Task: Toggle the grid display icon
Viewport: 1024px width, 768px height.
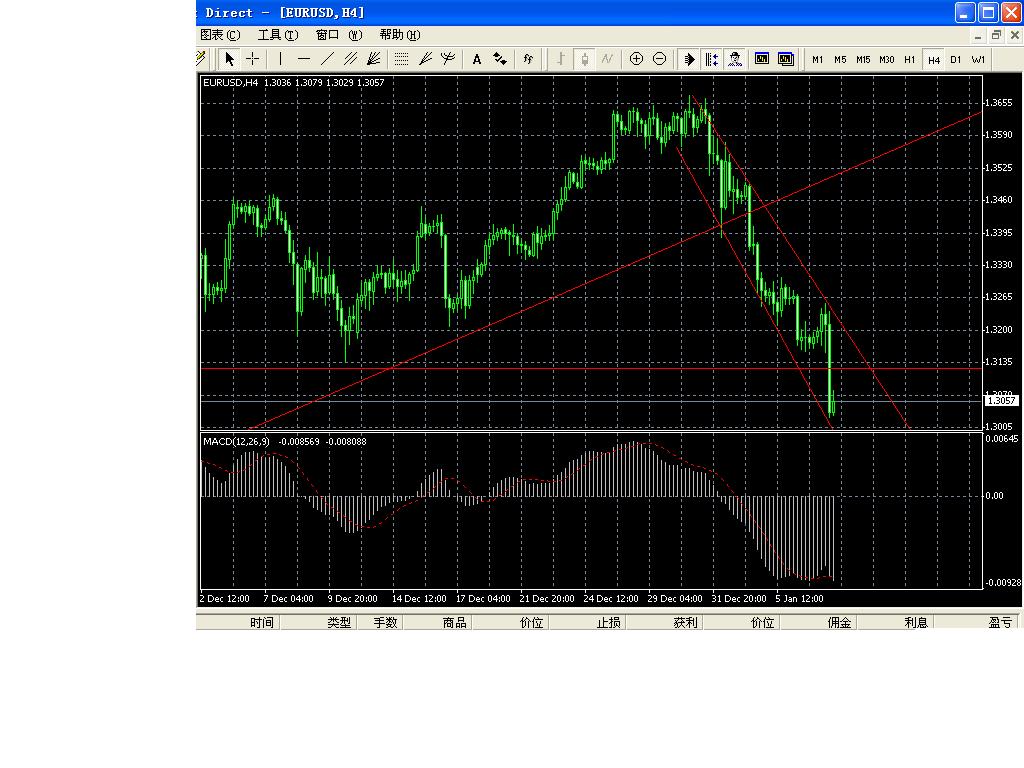Action: 400,59
